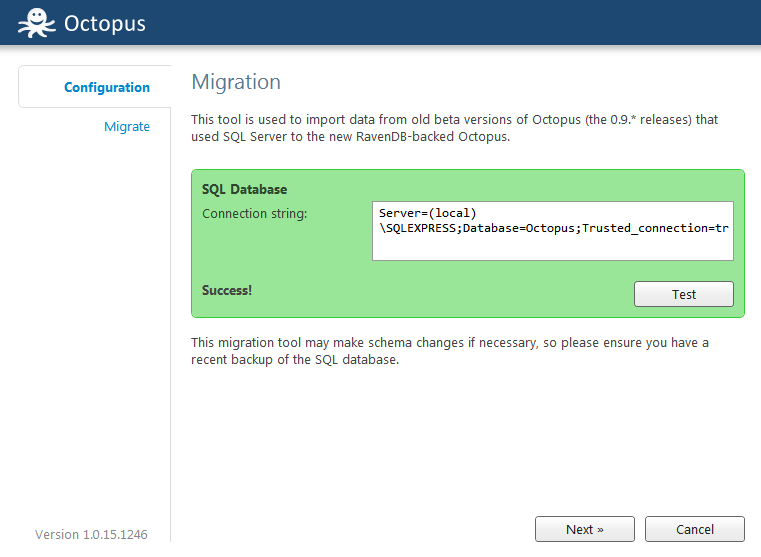Click the SQL Database heading
Screen dimensions: 761x557
click(x=245, y=189)
